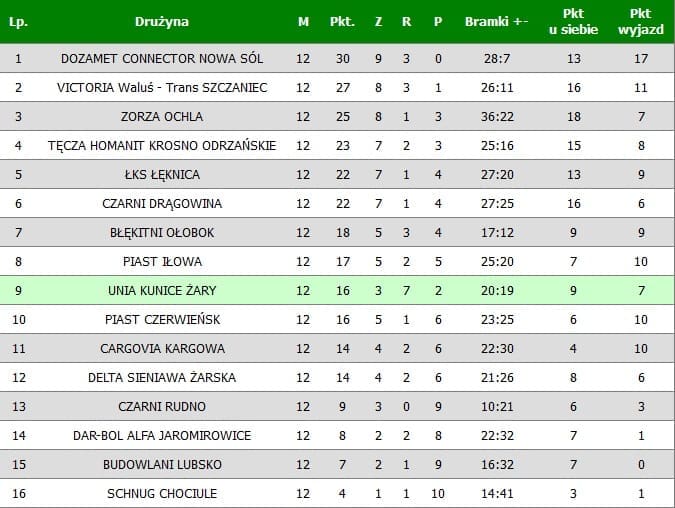Click the Drużyna column header

[161, 22]
